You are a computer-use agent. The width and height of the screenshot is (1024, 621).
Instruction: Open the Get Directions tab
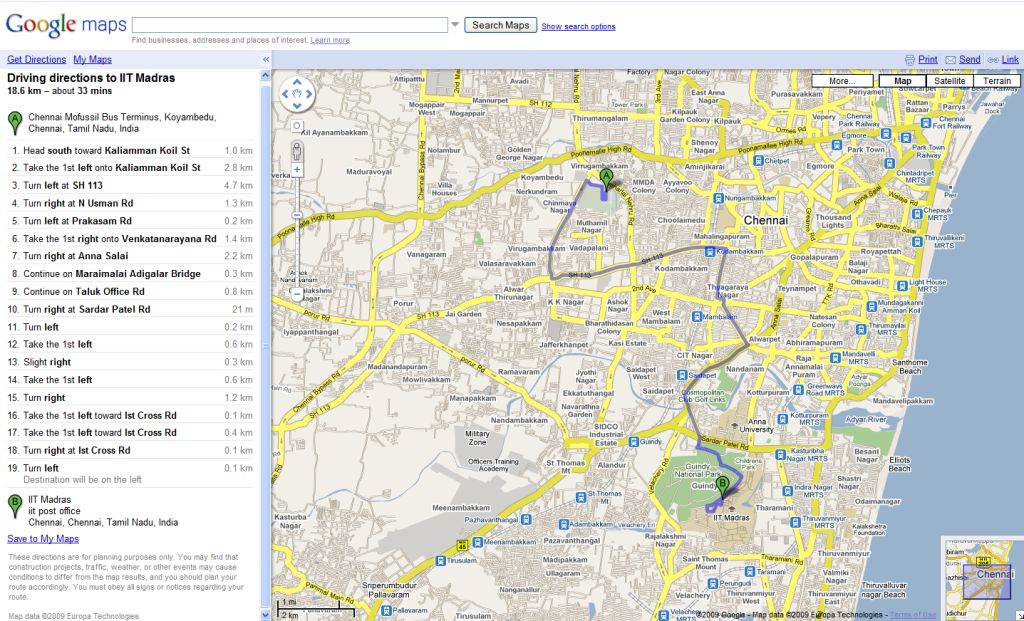click(37, 59)
